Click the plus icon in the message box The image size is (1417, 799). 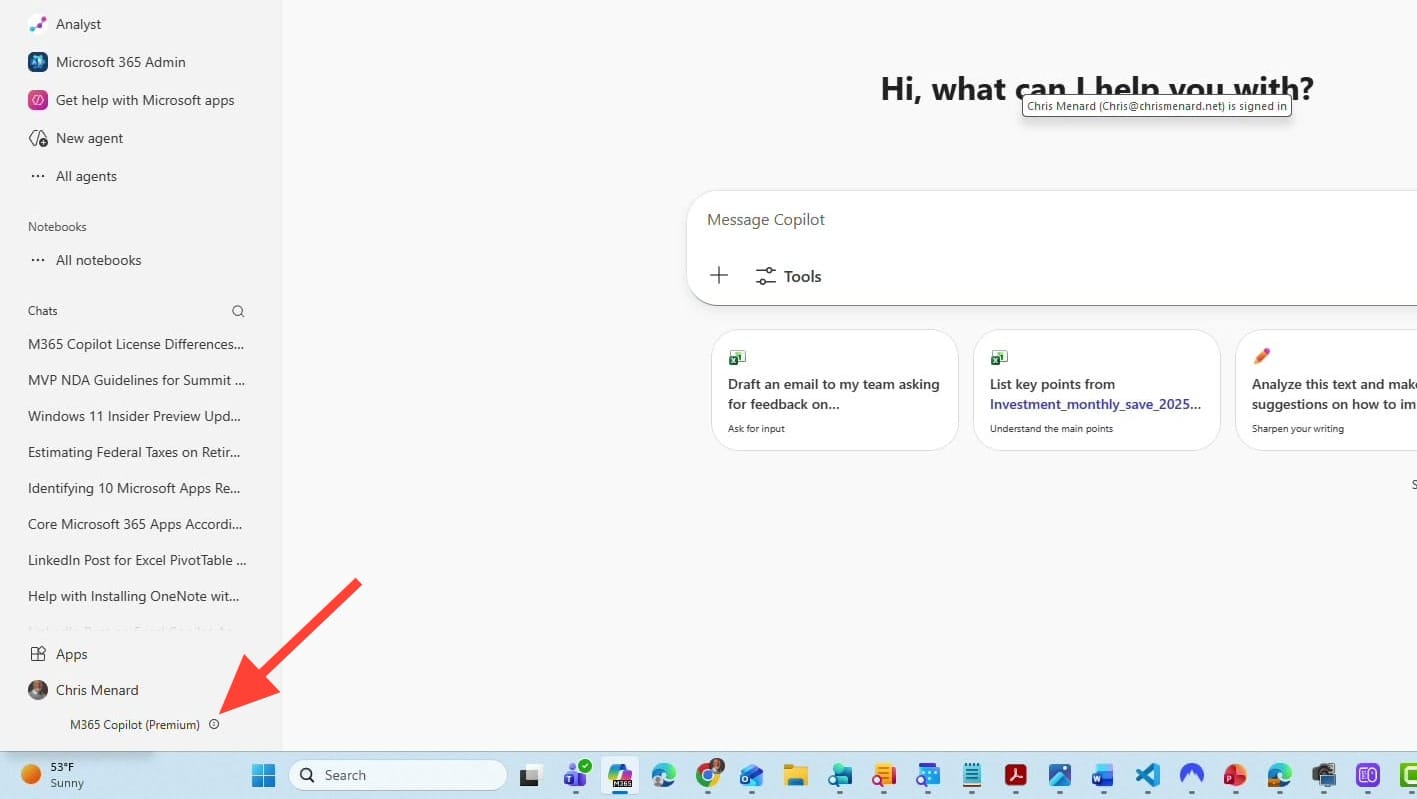click(719, 275)
